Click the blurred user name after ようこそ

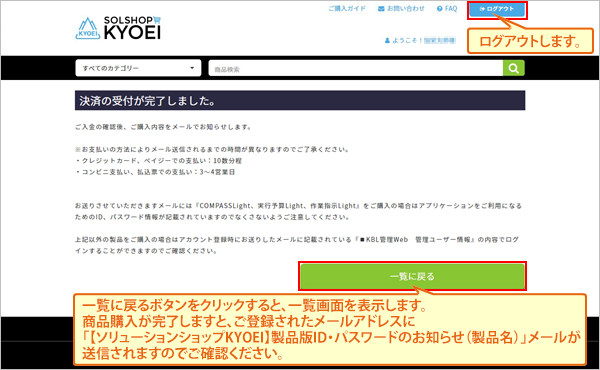pos(440,40)
